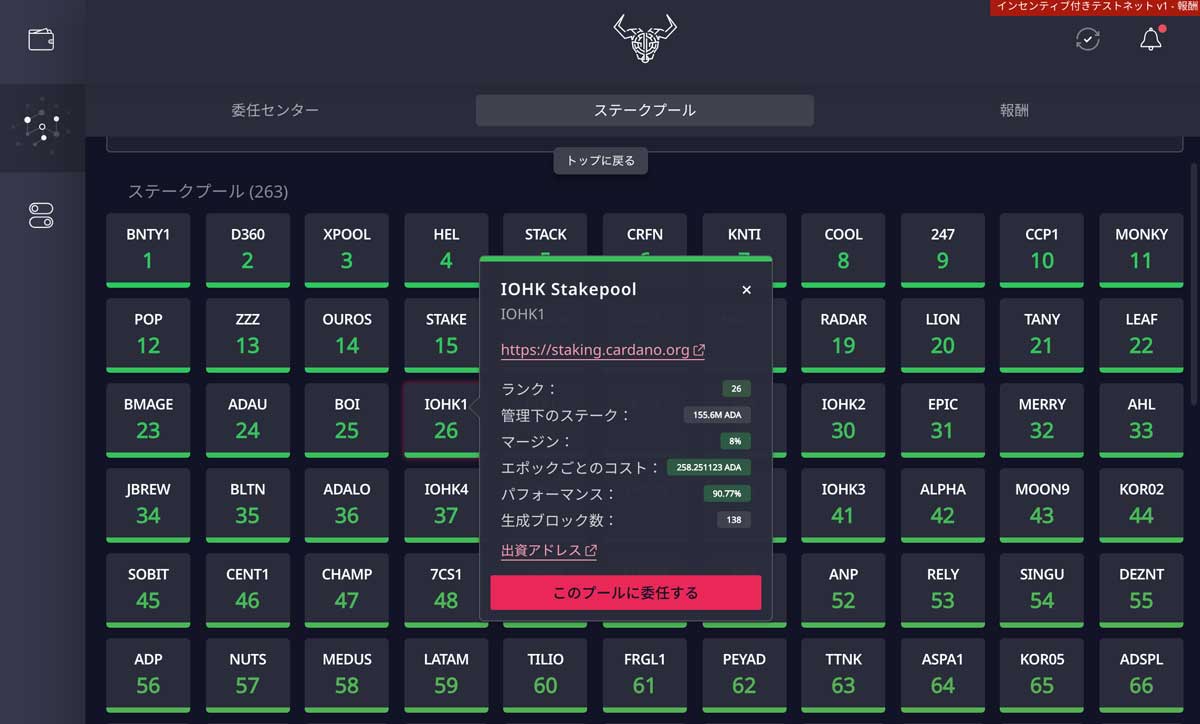
Task: Select the ANP stake pool tile
Action: pos(843,590)
